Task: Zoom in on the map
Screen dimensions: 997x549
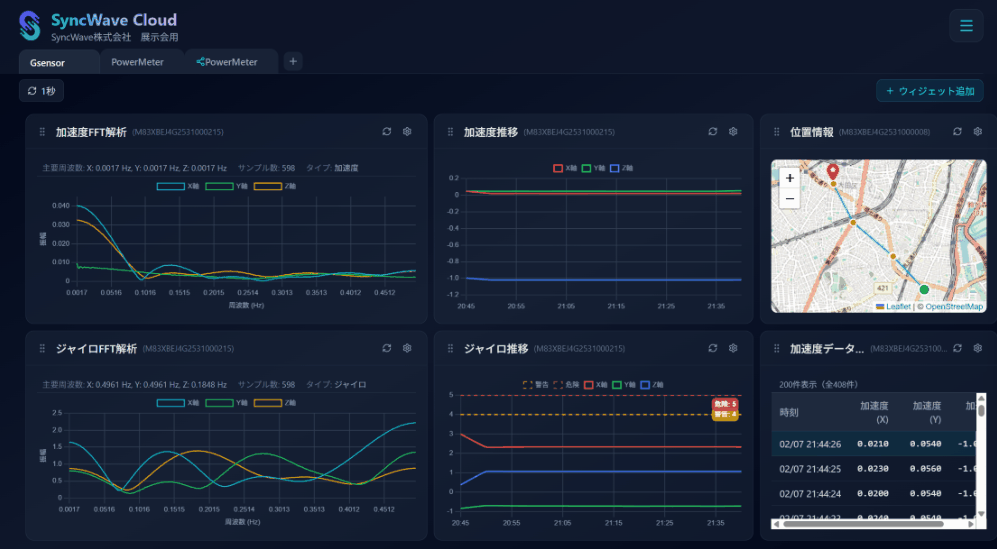Action: (790, 178)
